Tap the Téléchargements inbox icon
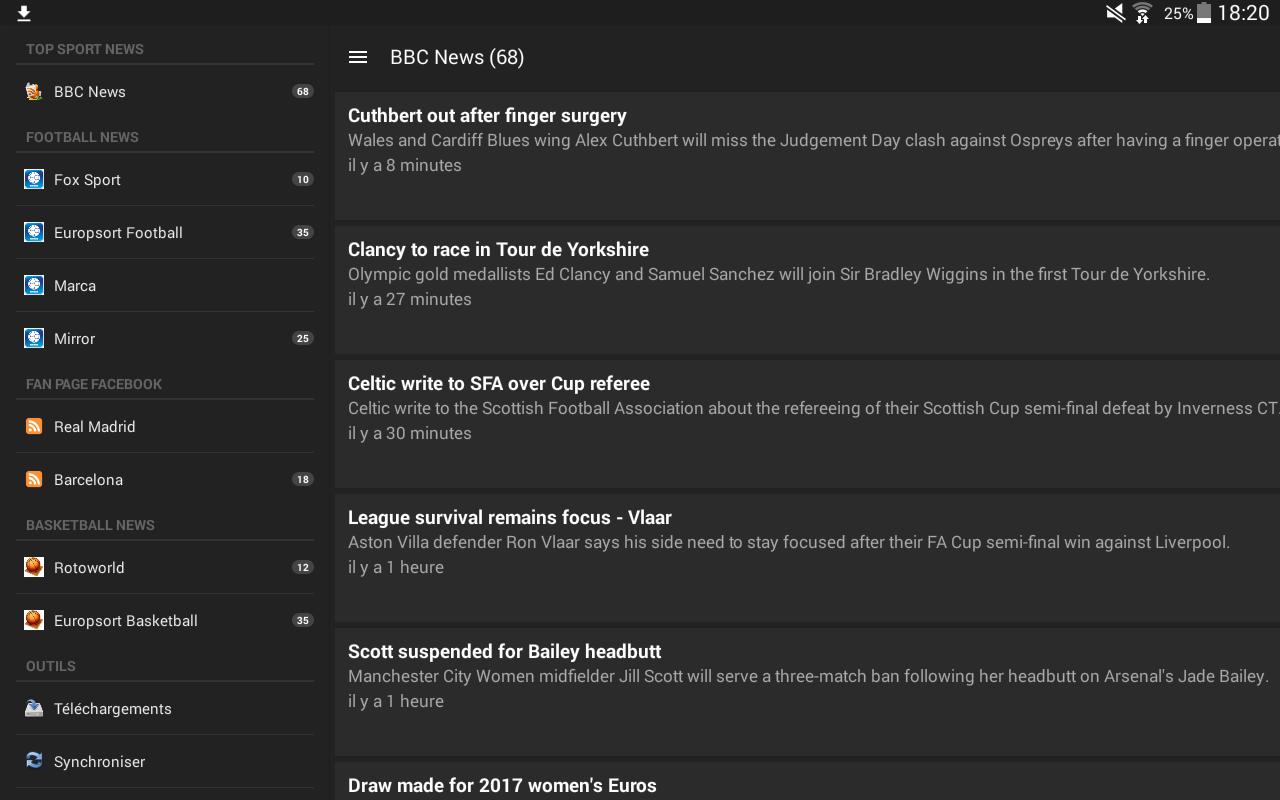Screen dimensions: 1280x800 [34, 709]
